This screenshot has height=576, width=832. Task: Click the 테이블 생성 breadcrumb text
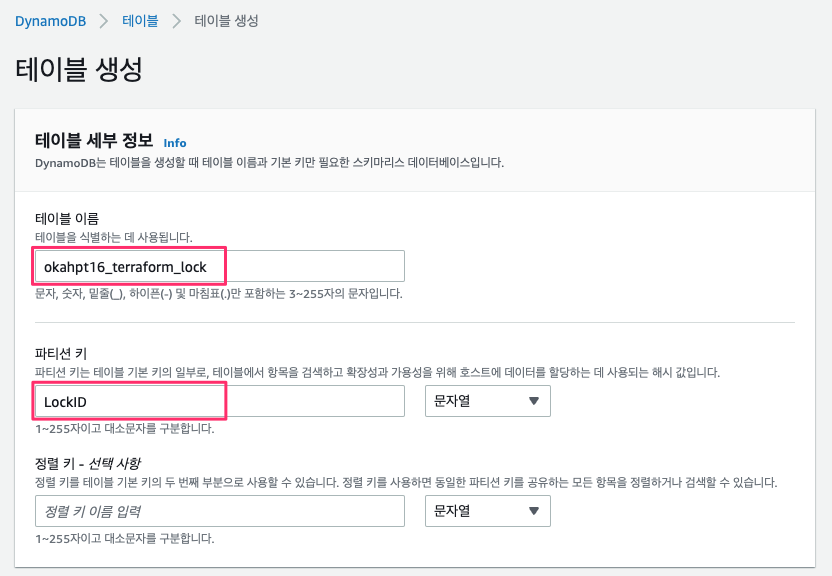(227, 21)
